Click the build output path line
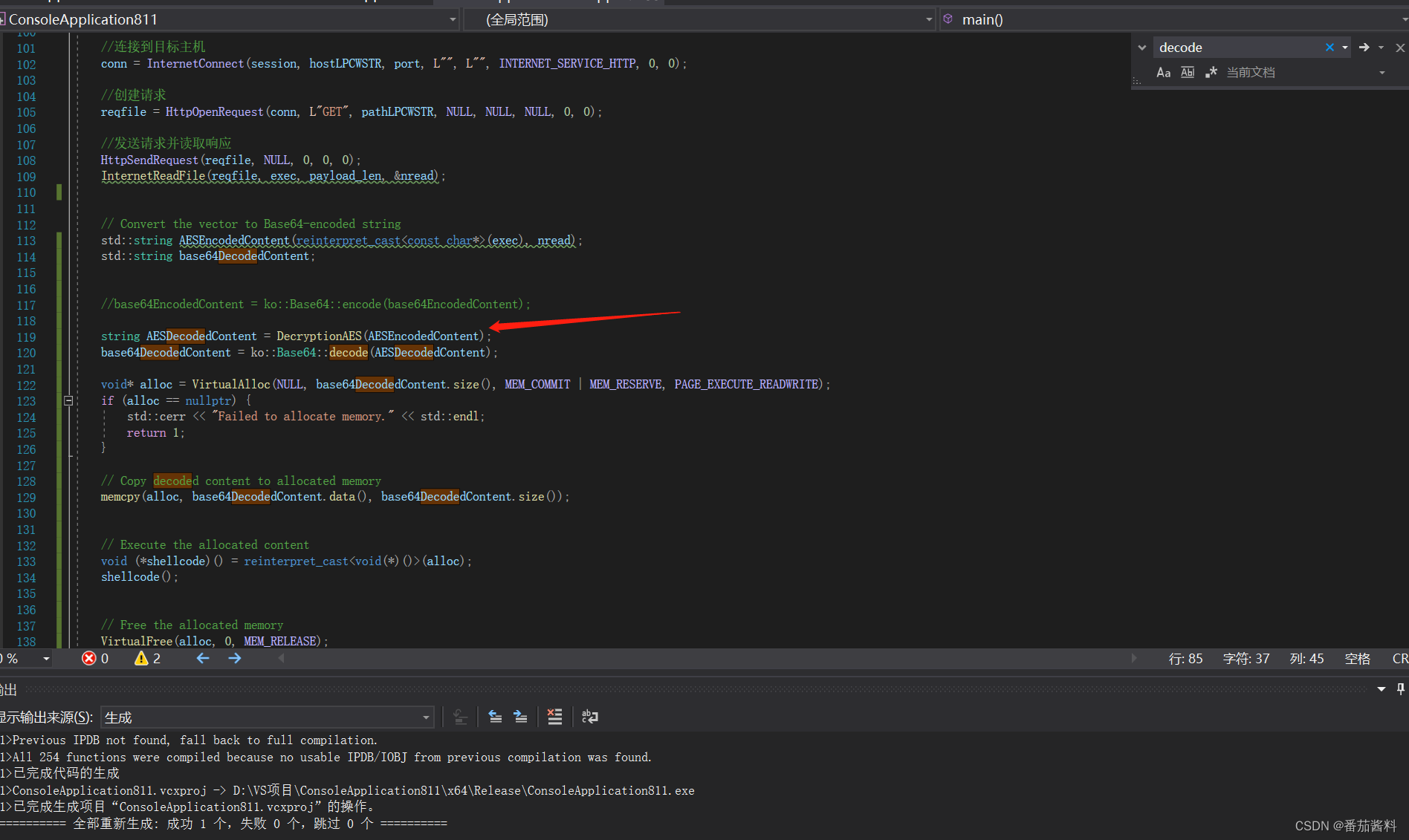Screen dimensions: 1409x840 click(x=348, y=791)
